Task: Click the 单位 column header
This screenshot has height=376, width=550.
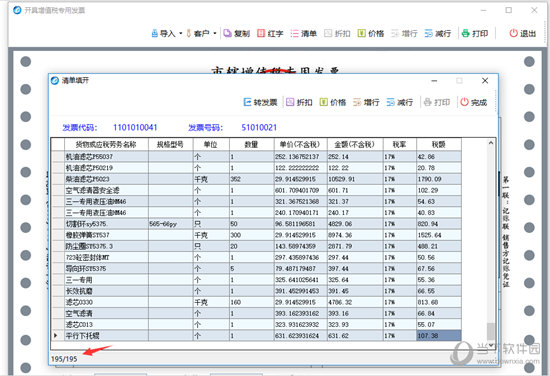Action: [211, 144]
